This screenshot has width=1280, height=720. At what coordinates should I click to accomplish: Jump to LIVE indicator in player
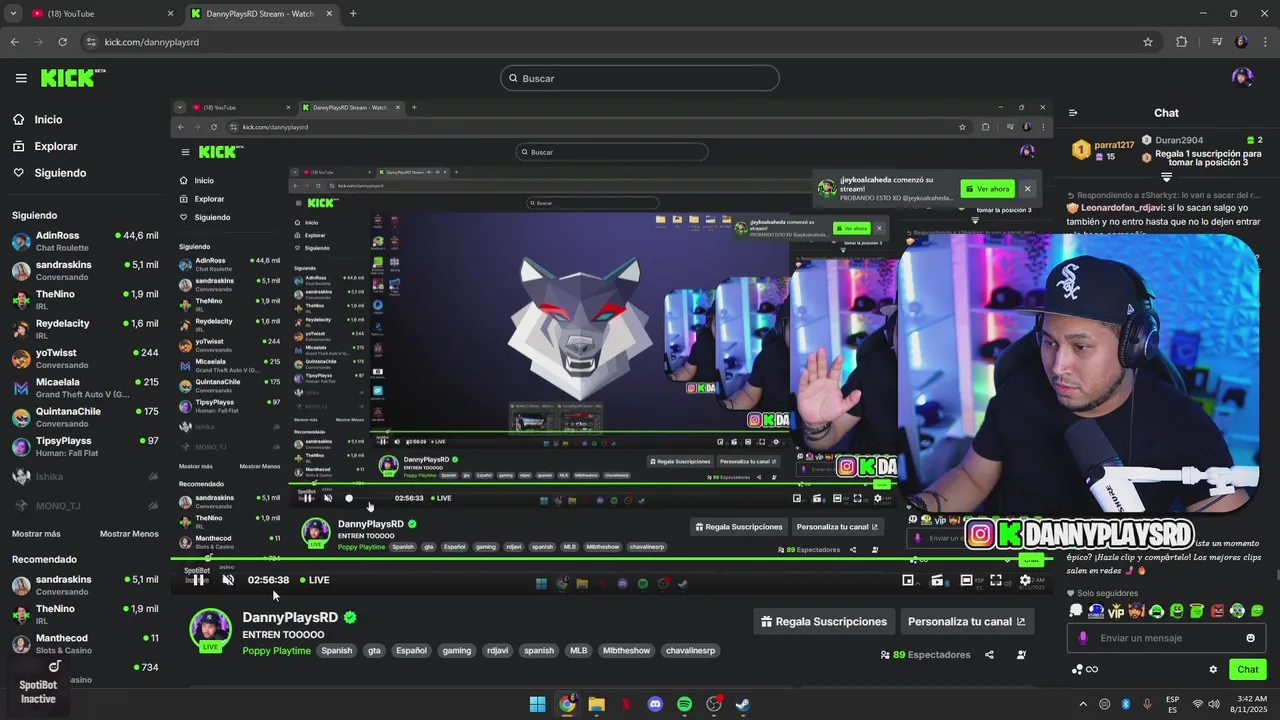pos(315,580)
